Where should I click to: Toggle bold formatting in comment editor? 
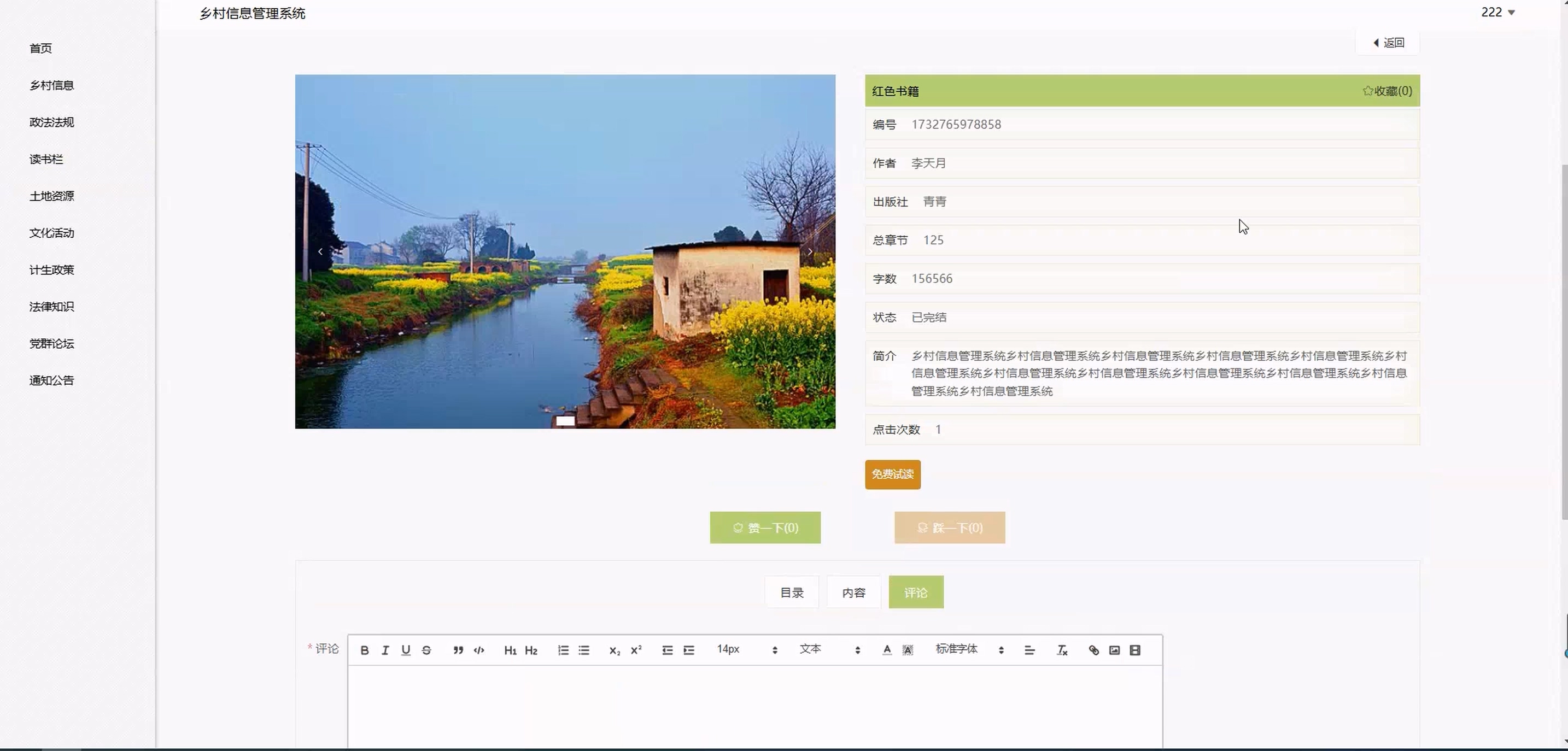click(x=364, y=650)
